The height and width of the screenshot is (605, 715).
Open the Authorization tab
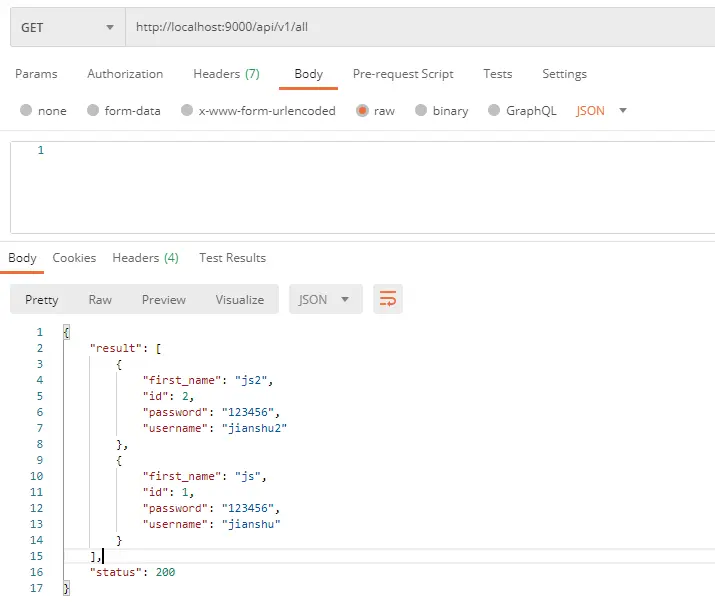tap(125, 74)
